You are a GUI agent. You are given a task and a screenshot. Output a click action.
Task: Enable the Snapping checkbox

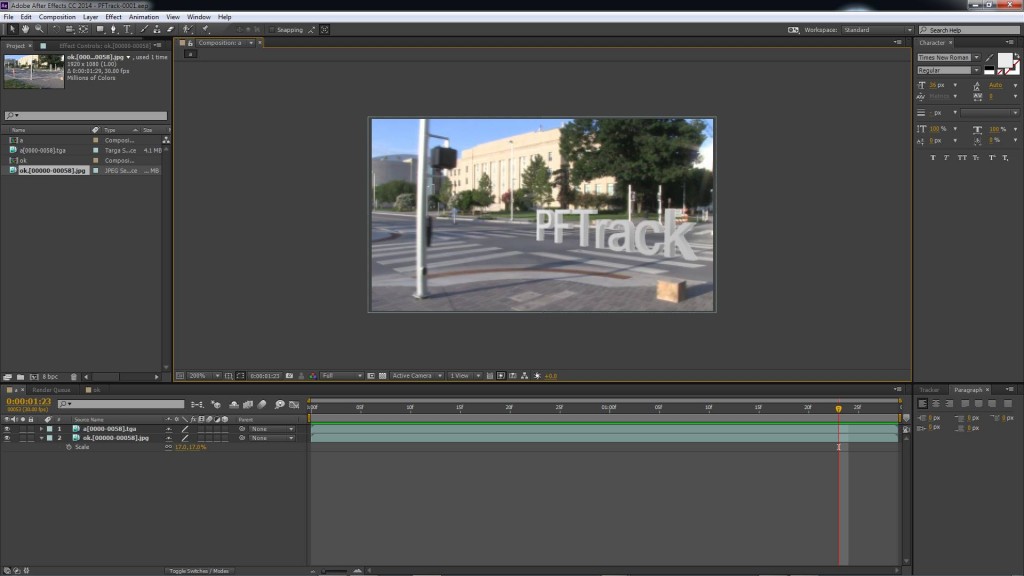[272, 30]
